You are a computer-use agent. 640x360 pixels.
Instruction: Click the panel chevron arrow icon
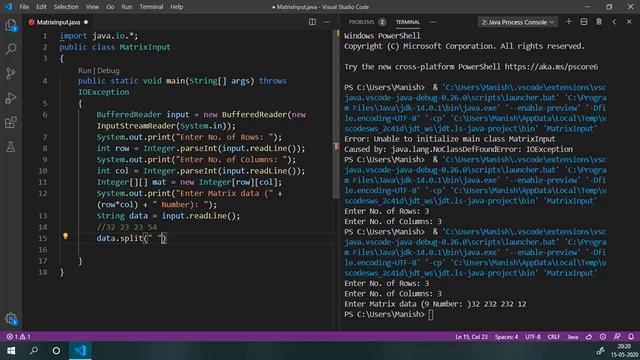[614, 22]
